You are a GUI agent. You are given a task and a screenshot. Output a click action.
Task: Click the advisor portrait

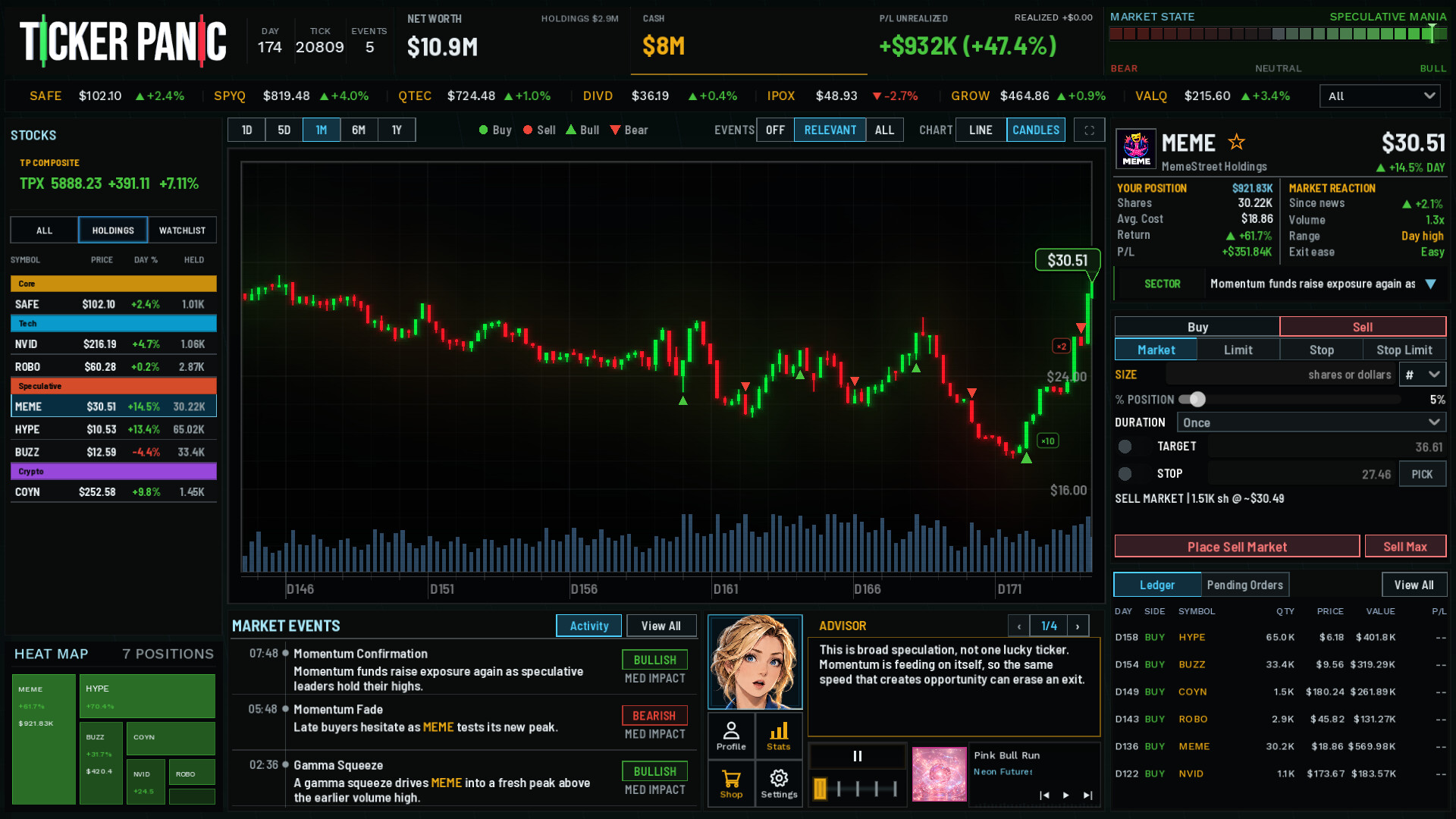[x=755, y=662]
